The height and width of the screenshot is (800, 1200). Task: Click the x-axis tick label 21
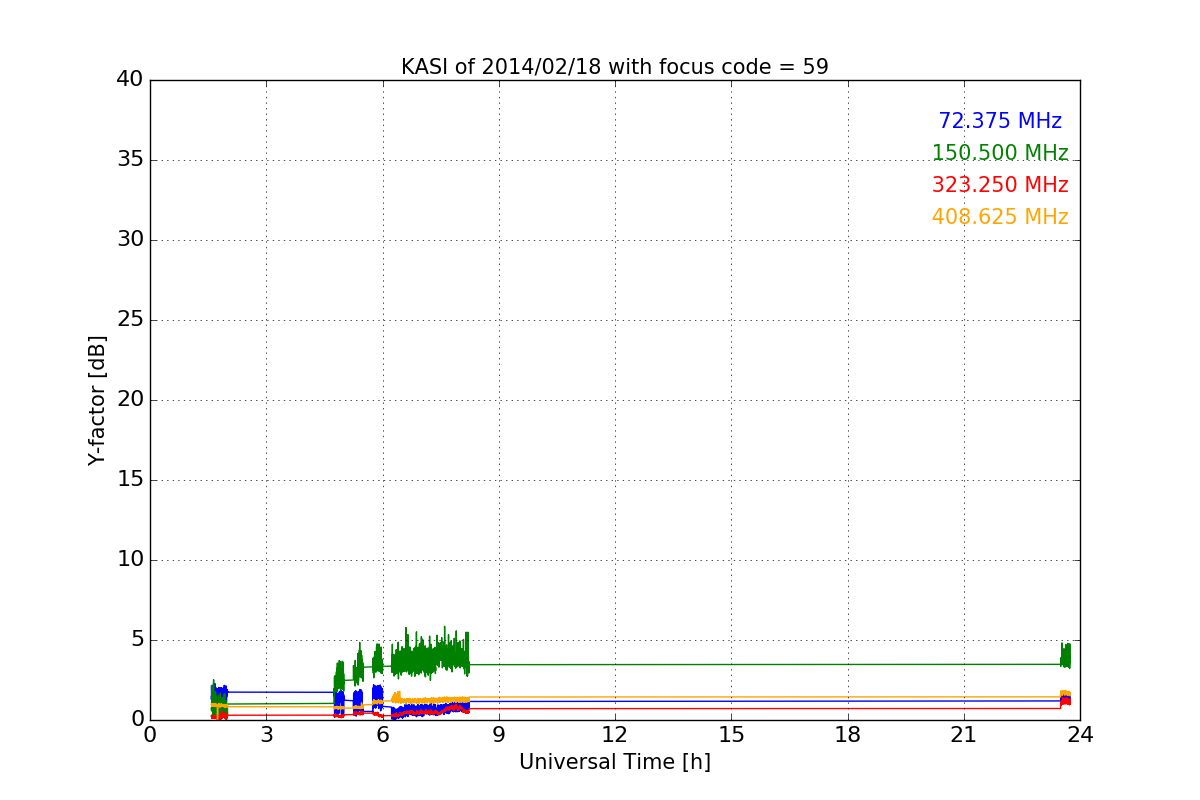964,735
